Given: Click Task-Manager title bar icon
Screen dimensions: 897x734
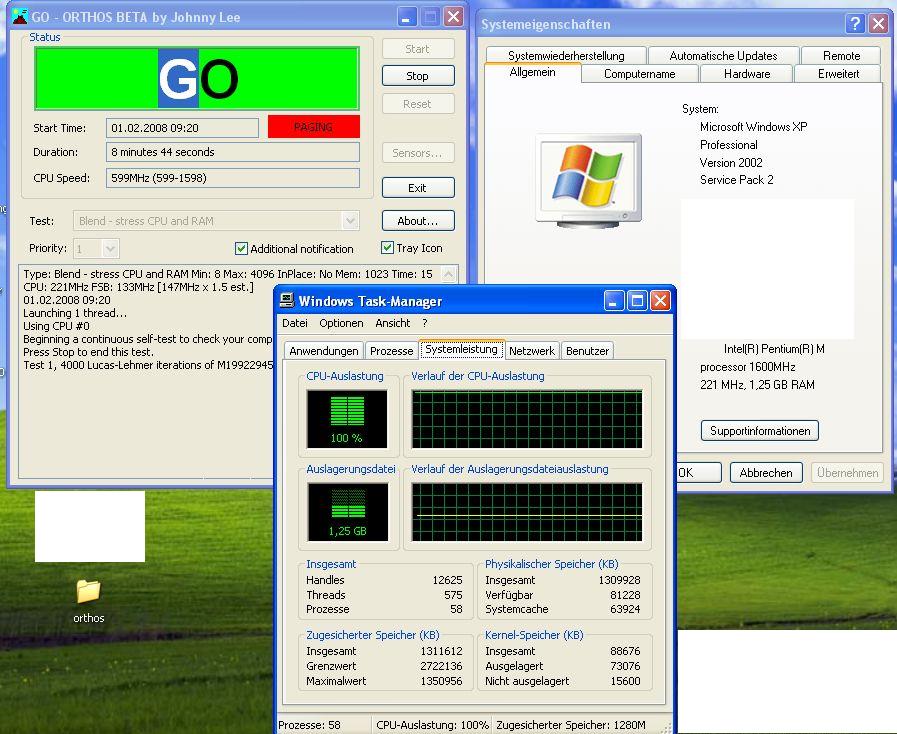Looking at the screenshot, I should (286, 301).
